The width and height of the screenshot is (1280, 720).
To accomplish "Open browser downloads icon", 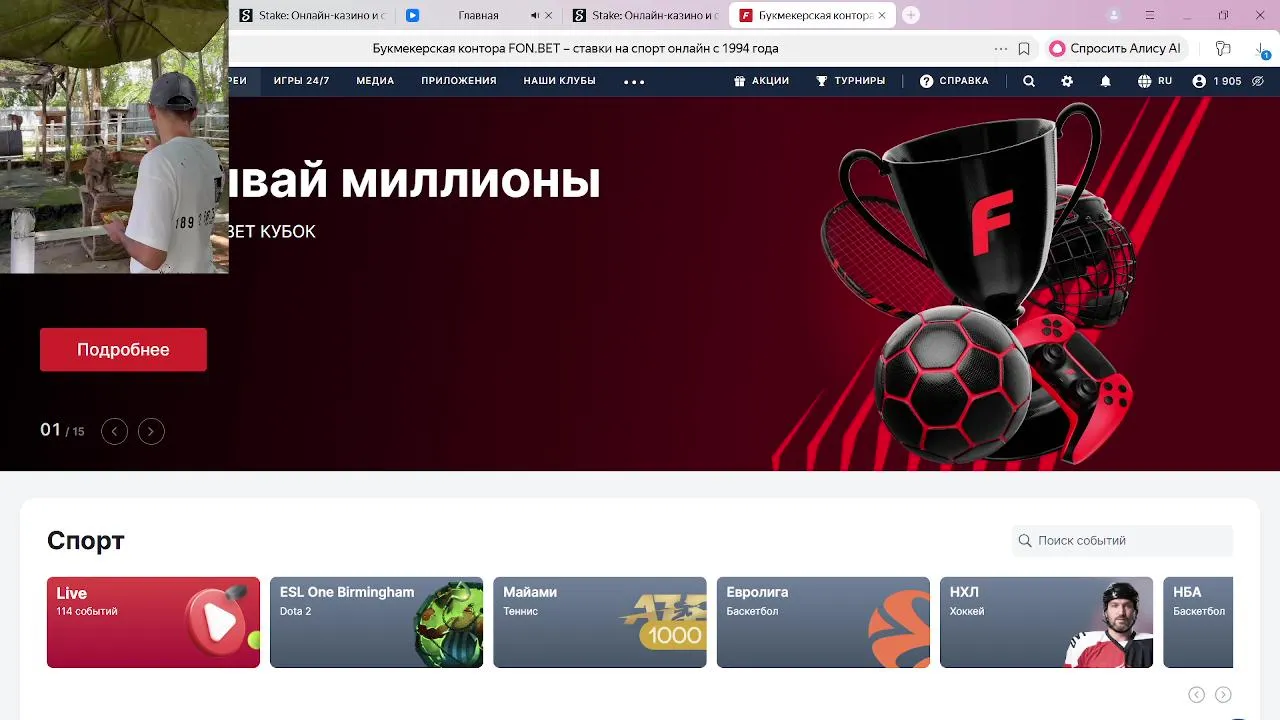I will (1262, 49).
